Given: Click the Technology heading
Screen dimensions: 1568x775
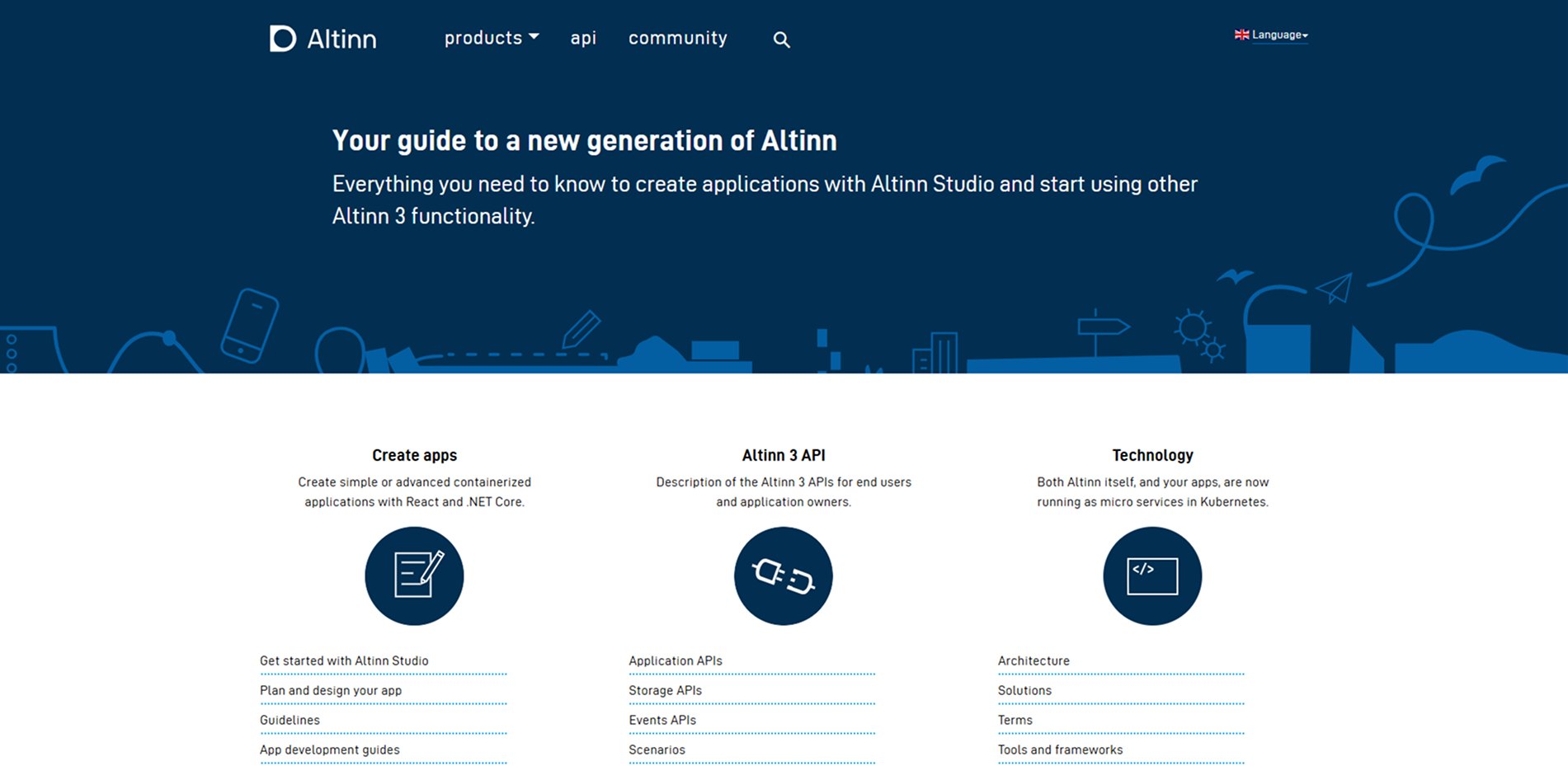Looking at the screenshot, I should (x=1152, y=455).
